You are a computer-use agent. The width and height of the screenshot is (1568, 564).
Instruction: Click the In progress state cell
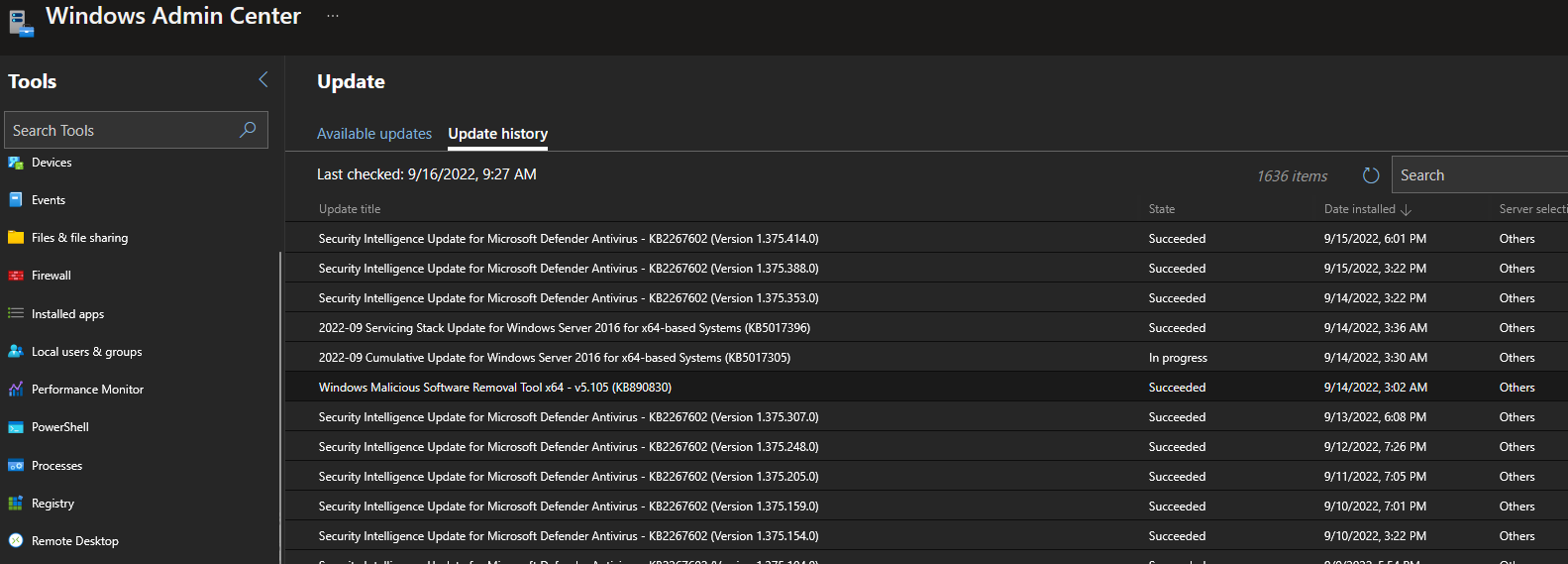pos(1178,358)
